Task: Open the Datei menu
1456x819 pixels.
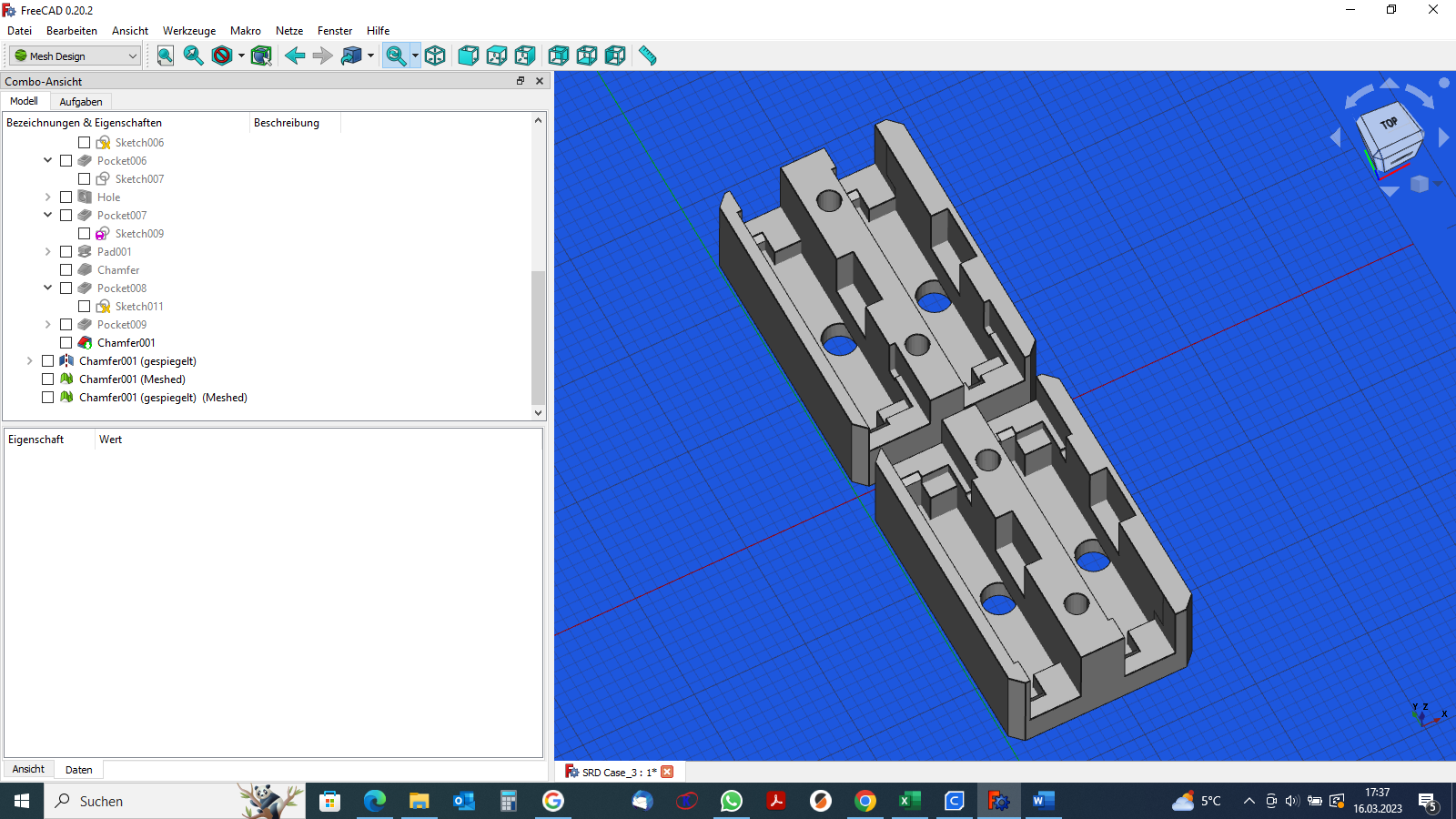Action: pyautogui.click(x=19, y=30)
